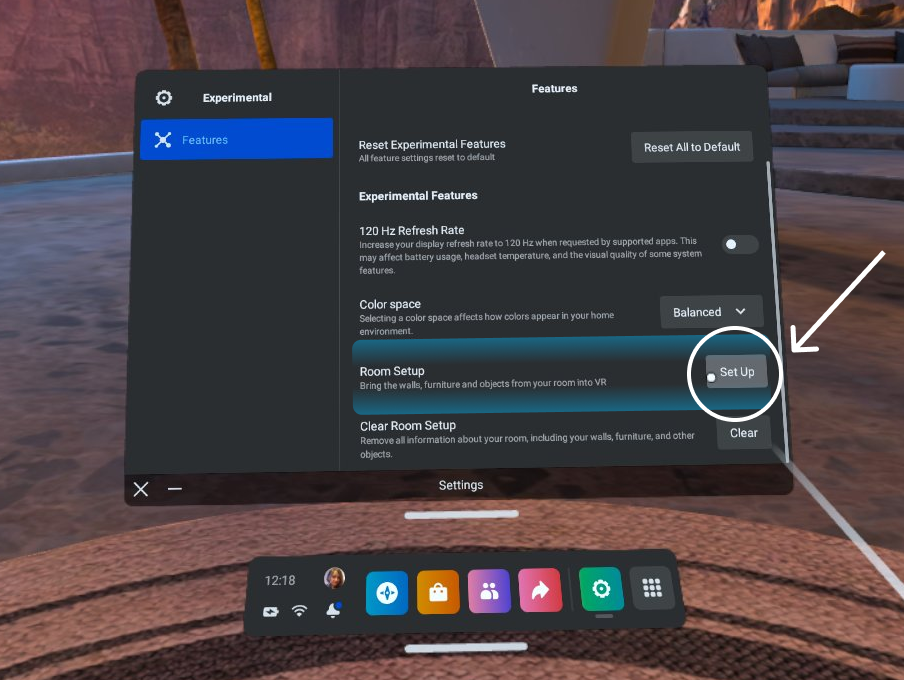Open the People social icon
The image size is (904, 680).
coord(489,591)
